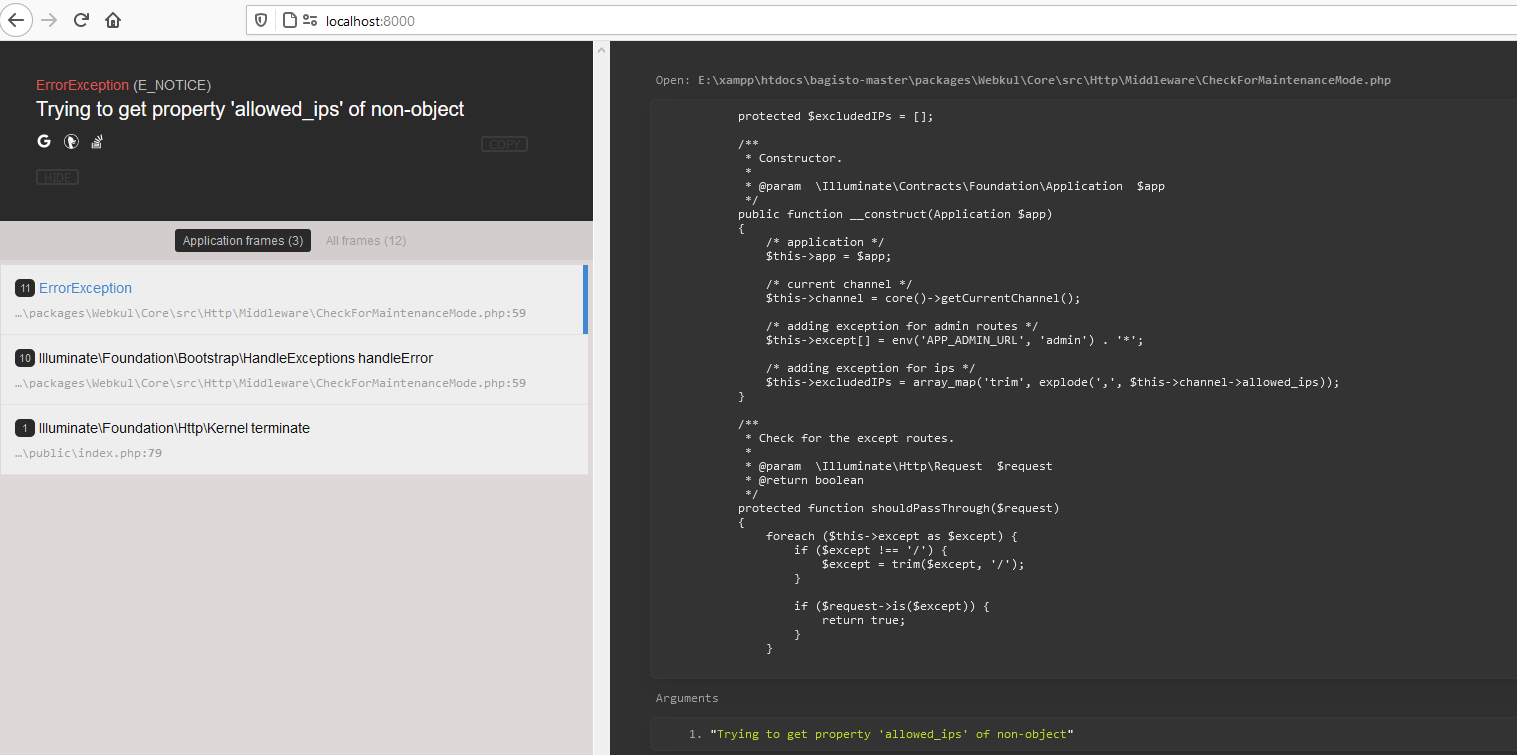Click the frame number 11 badge

(x=25, y=288)
